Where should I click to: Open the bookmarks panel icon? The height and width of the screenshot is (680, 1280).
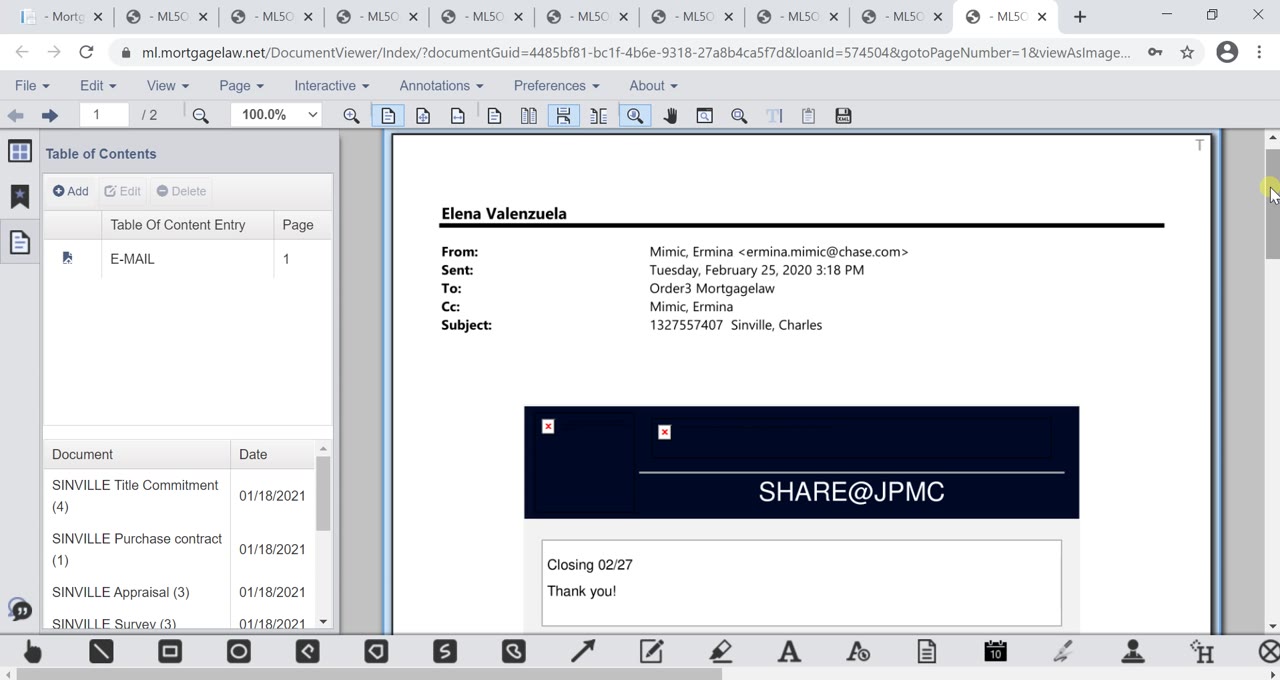click(19, 196)
